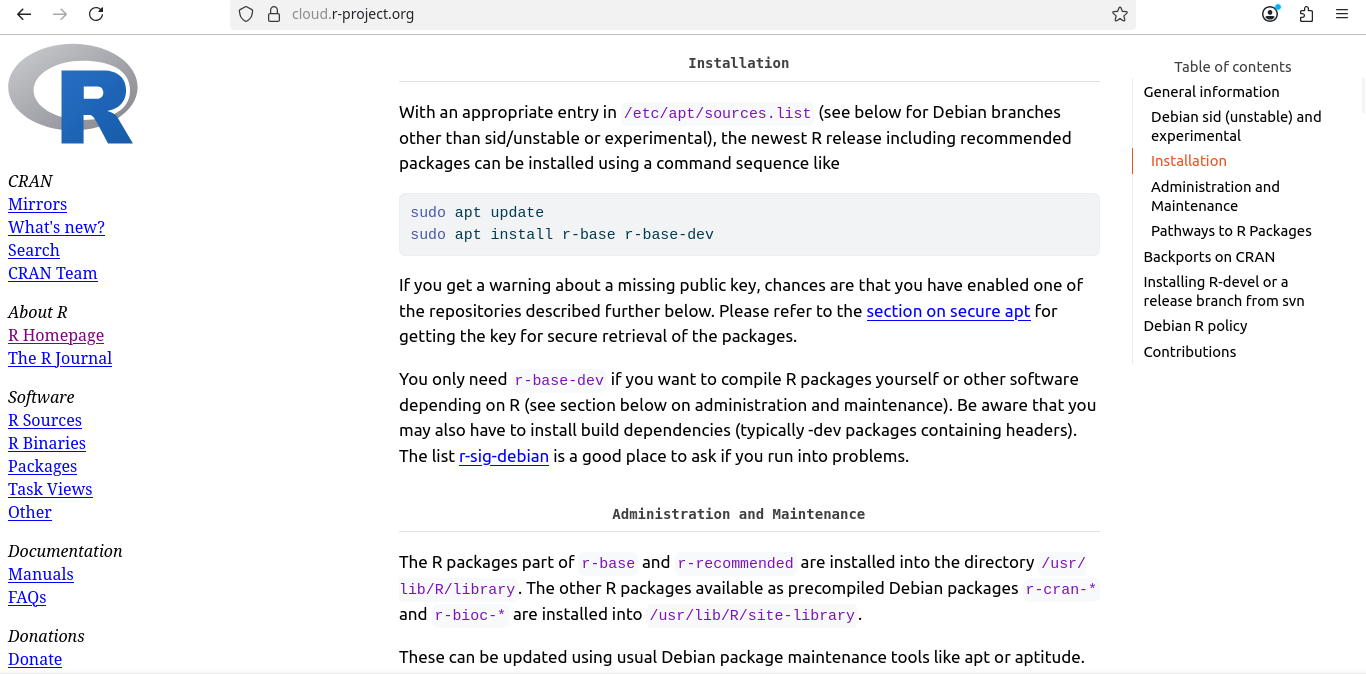Open the R Binaries sidebar link
Image resolution: width=1366 pixels, height=674 pixels.
coord(47,443)
